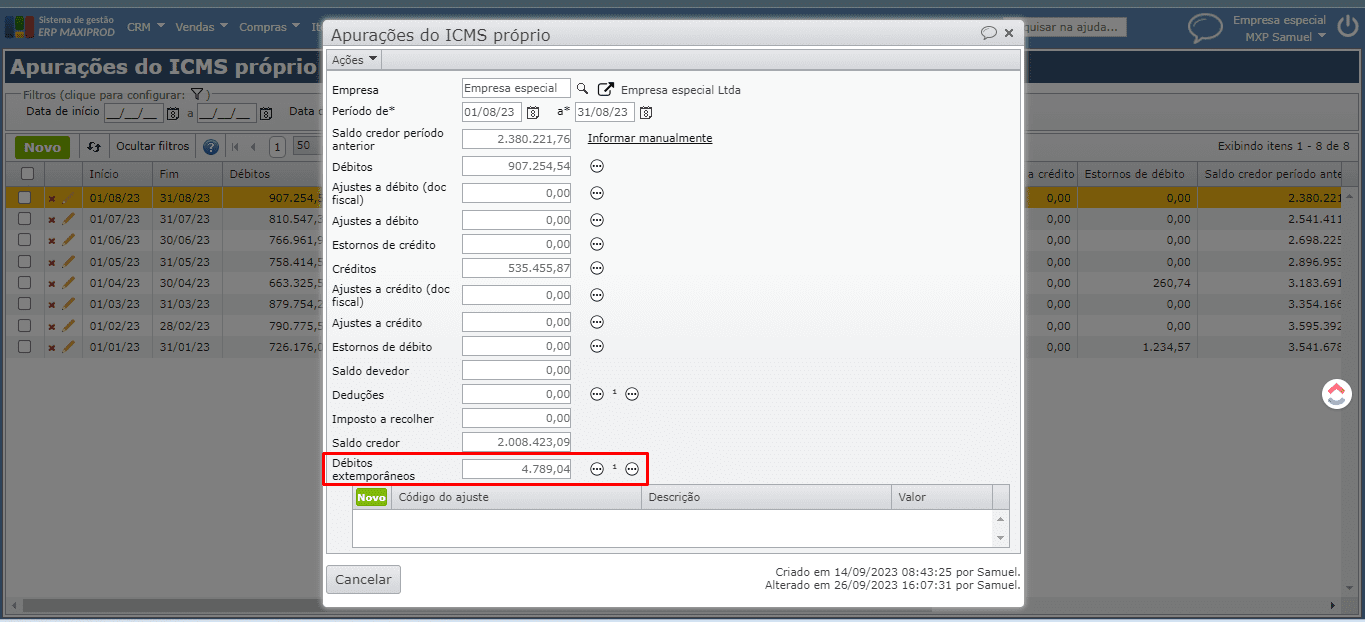Open calendar picker for Período de start date
This screenshot has width=1365, height=622.
[x=533, y=112]
